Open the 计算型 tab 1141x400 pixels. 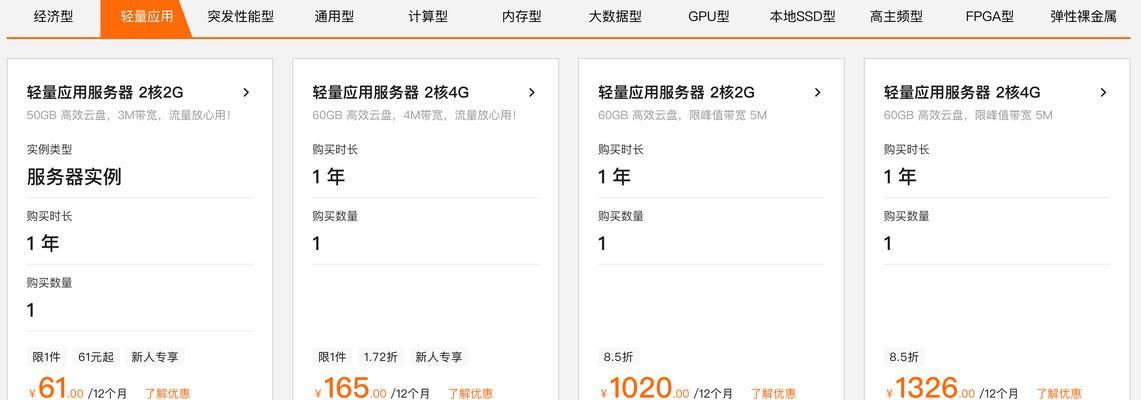click(428, 17)
